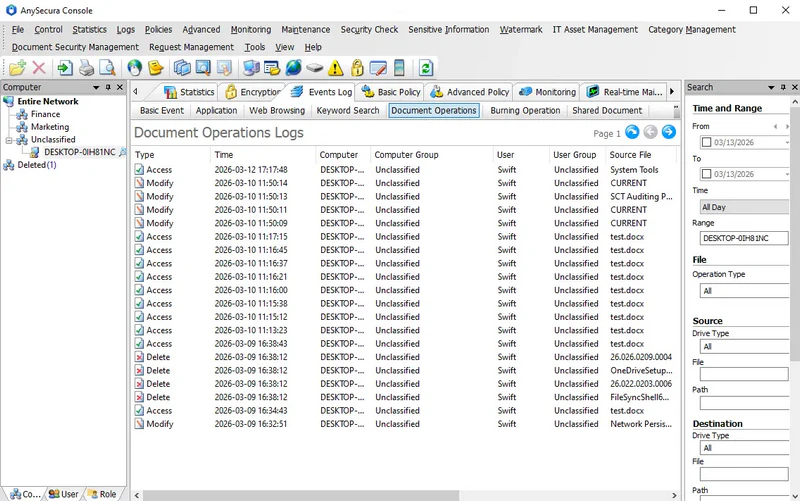
Task: Click the Source Path input field
Action: pyautogui.click(x=744, y=403)
